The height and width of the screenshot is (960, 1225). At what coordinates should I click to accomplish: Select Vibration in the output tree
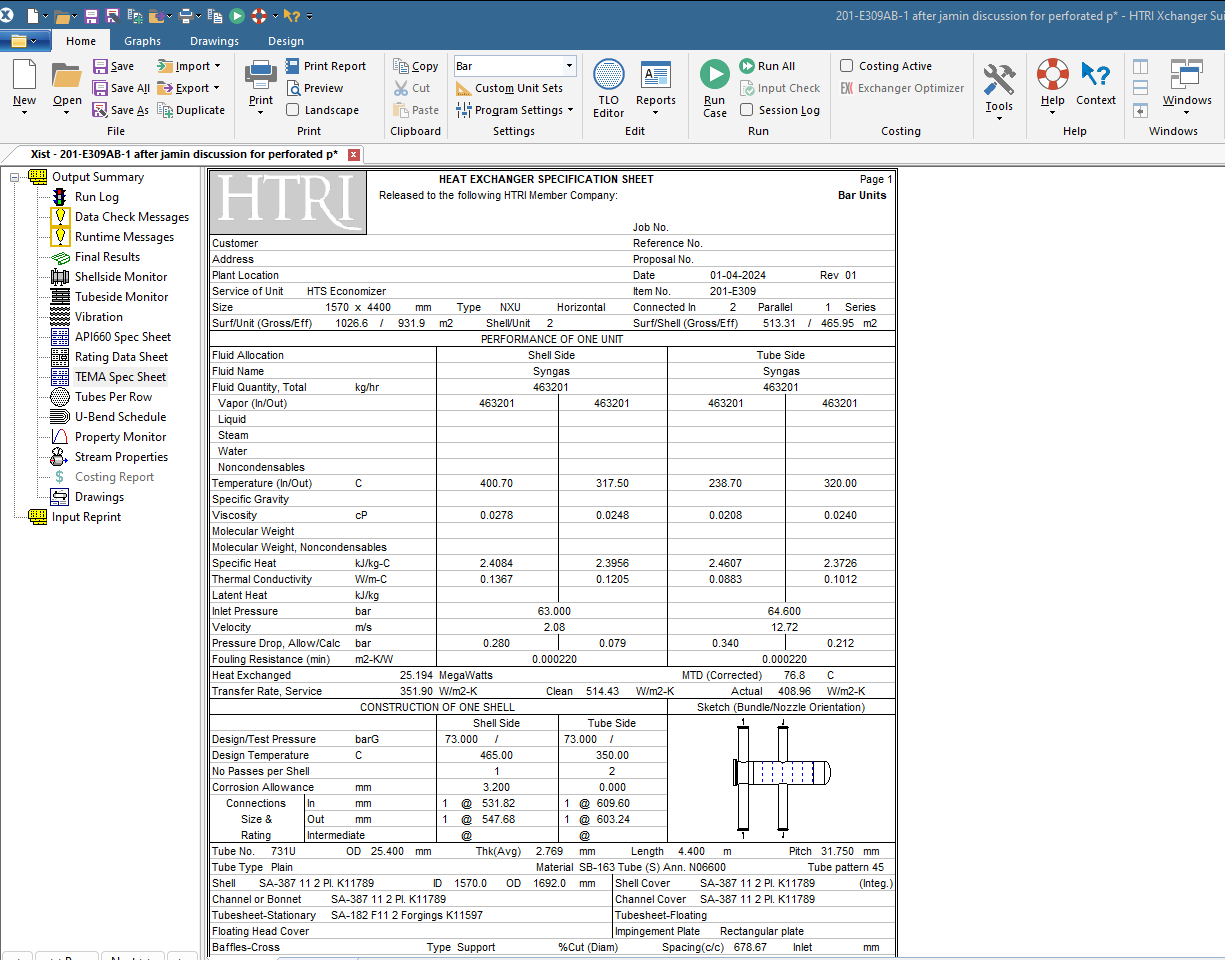click(99, 317)
